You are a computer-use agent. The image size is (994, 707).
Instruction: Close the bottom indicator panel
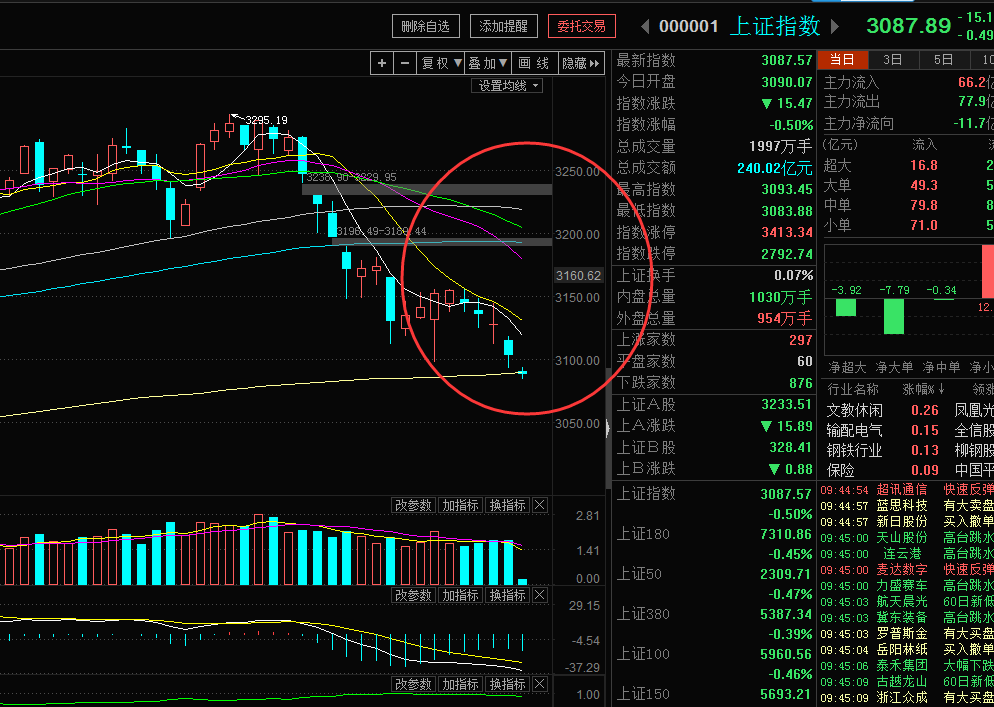coord(539,684)
